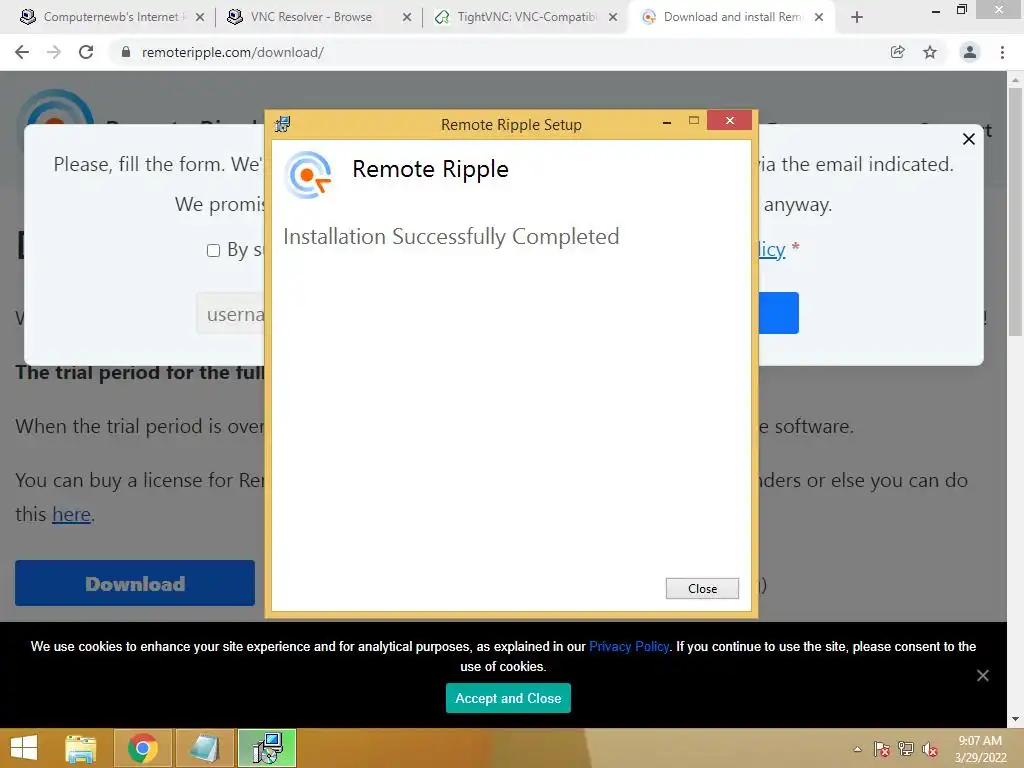
Task: Click the muted volume tray icon
Action: click(930, 749)
